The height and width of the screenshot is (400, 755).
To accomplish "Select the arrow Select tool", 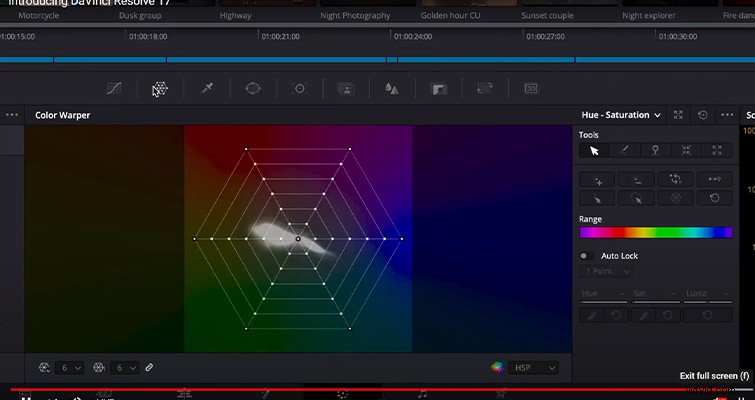I will pos(594,151).
